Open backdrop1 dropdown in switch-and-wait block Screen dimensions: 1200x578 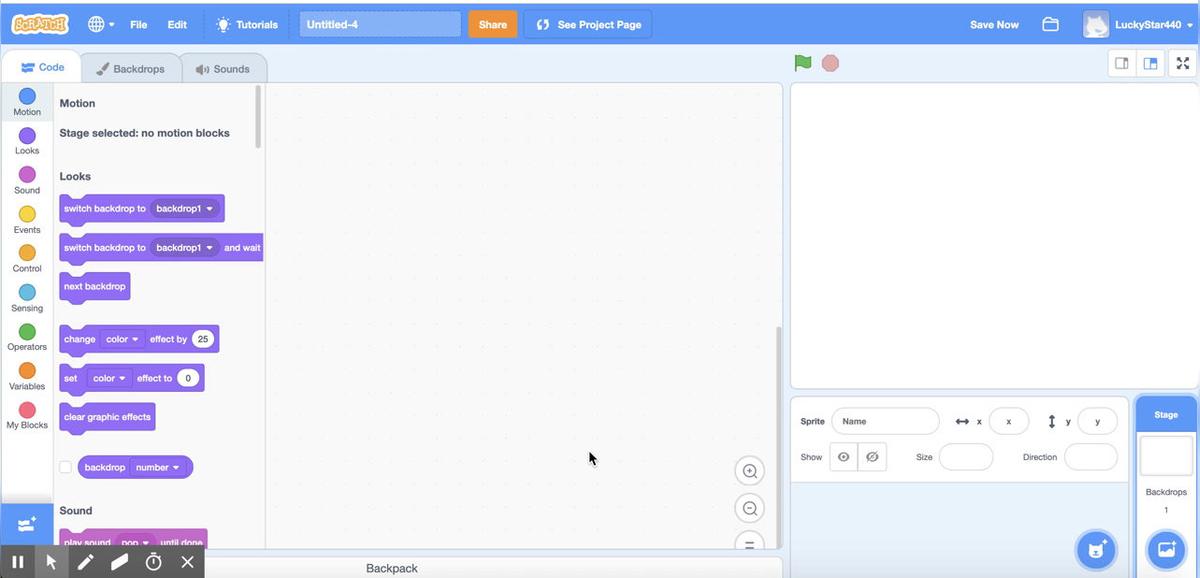pyautogui.click(x=185, y=248)
